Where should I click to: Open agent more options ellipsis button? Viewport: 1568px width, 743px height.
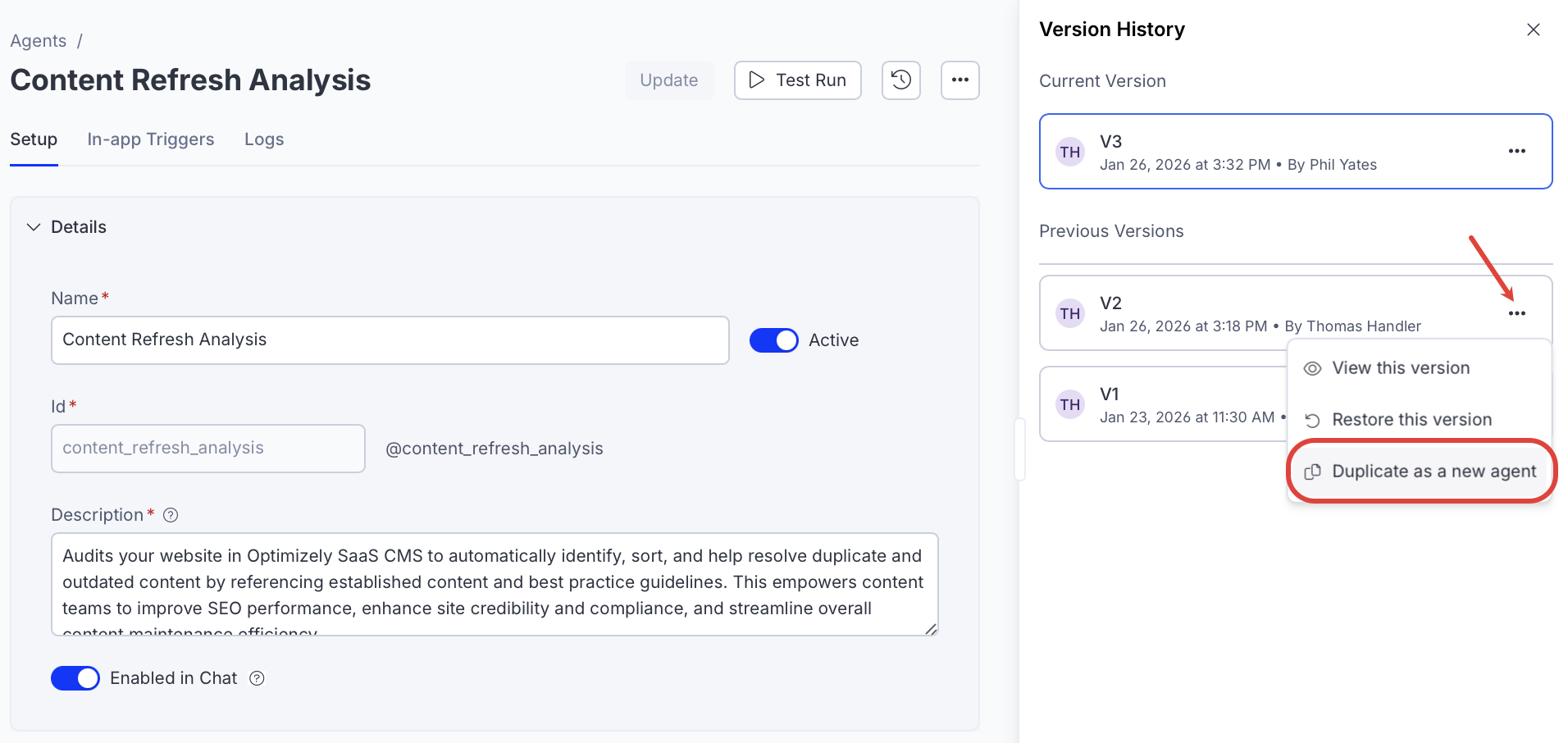959,80
